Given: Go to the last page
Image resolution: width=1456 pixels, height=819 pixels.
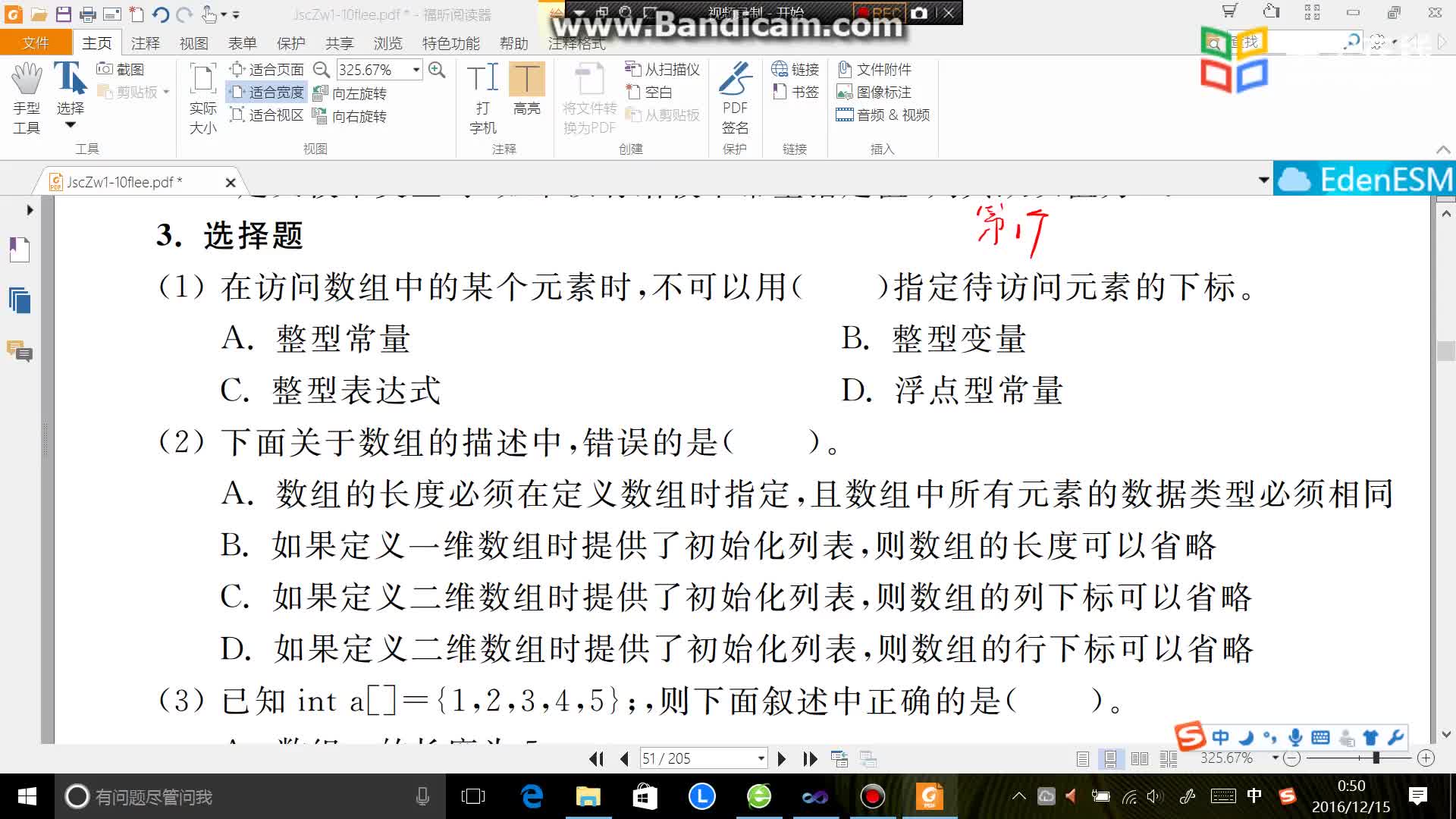Looking at the screenshot, I should pos(810,758).
